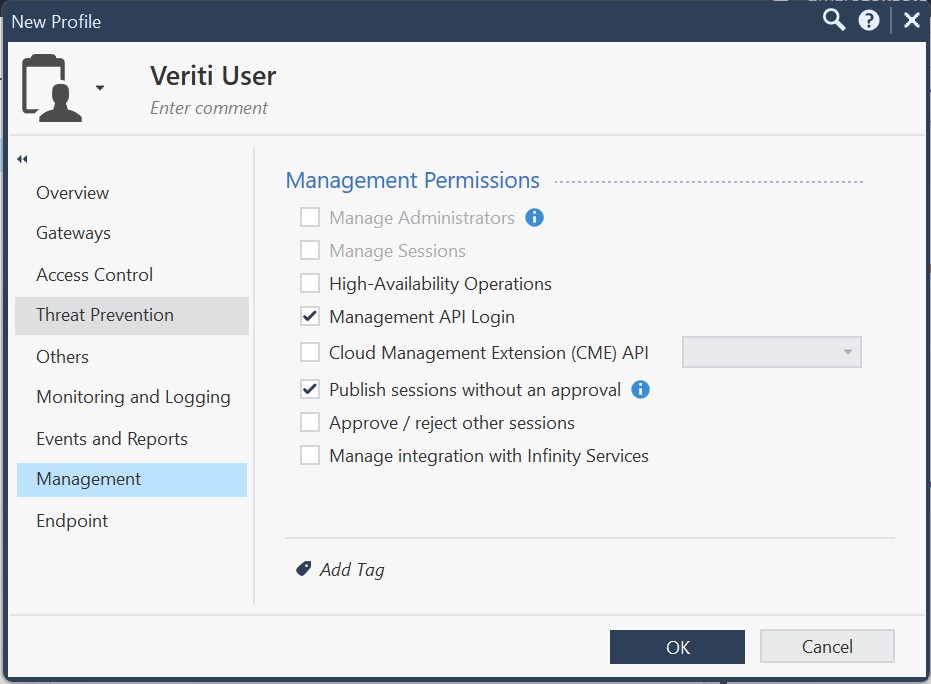Image resolution: width=931 pixels, height=684 pixels.
Task: Open the CME API permission dropdown
Action: (x=771, y=352)
